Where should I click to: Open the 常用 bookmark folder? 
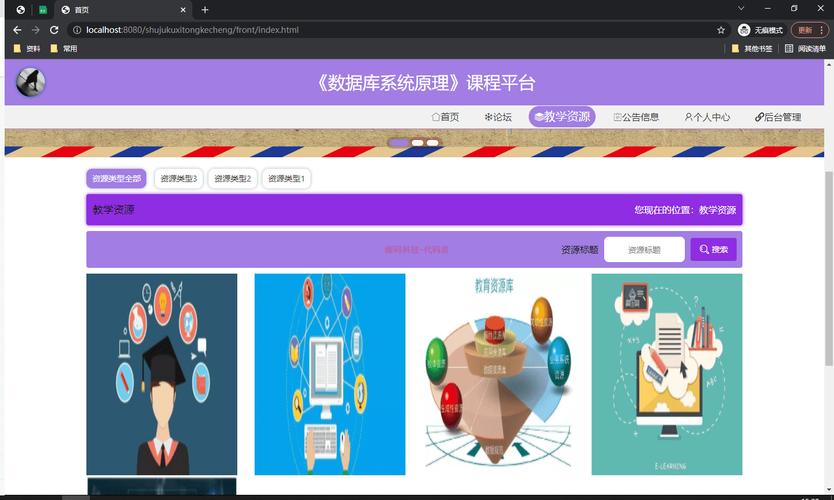(63, 48)
